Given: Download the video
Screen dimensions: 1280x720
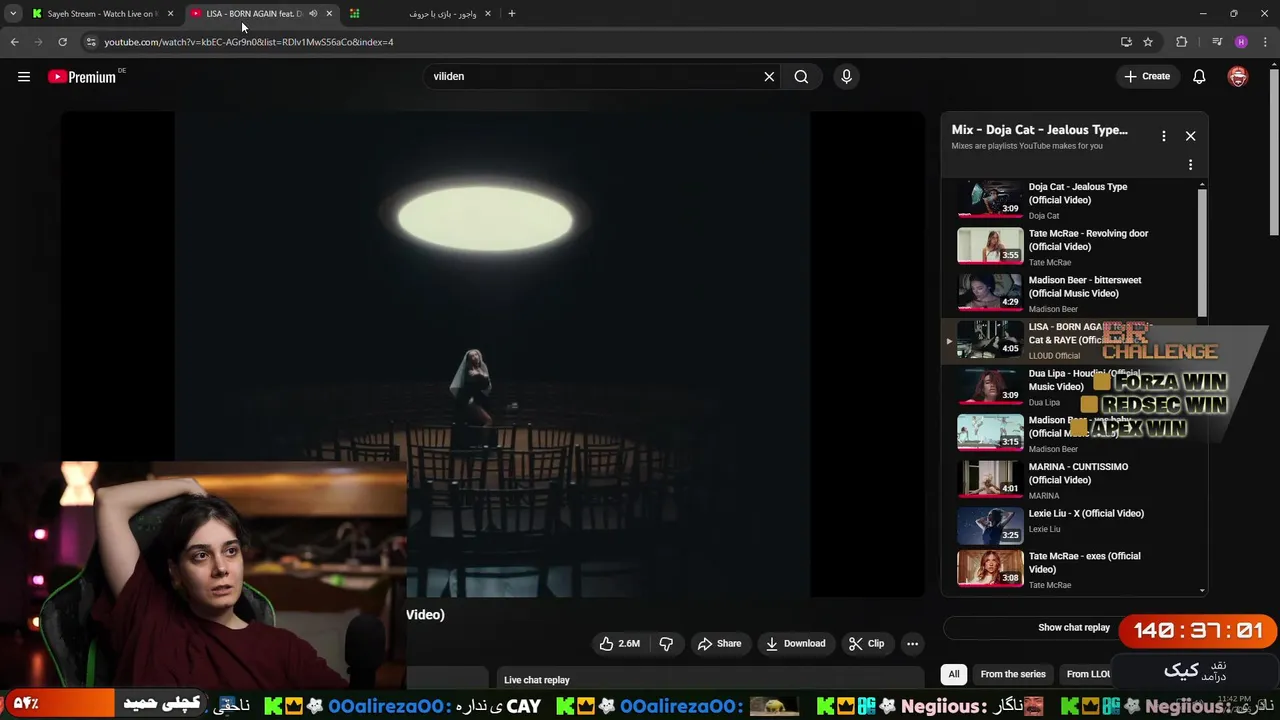Looking at the screenshot, I should point(795,644).
